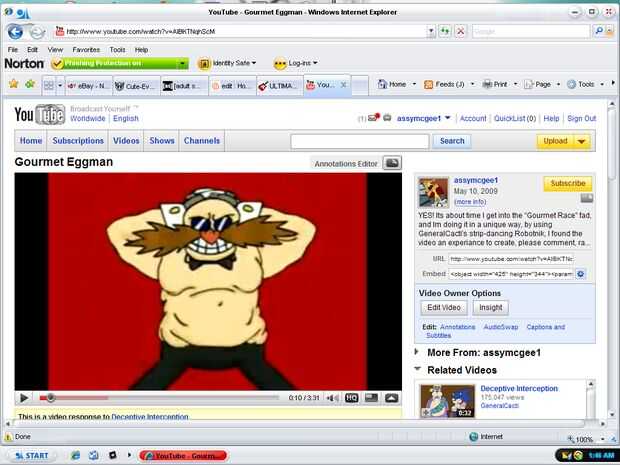Screen dimensions: 620x465
Task: Click the Tools gear toolbar icon
Action: (571, 84)
